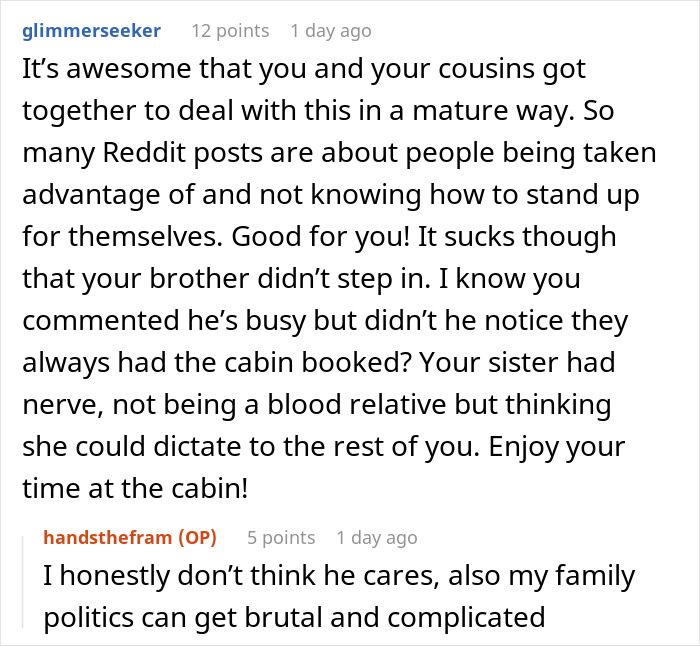Click the phrase "blood relative"
Screen dimensions: 700x646
tap(357, 404)
